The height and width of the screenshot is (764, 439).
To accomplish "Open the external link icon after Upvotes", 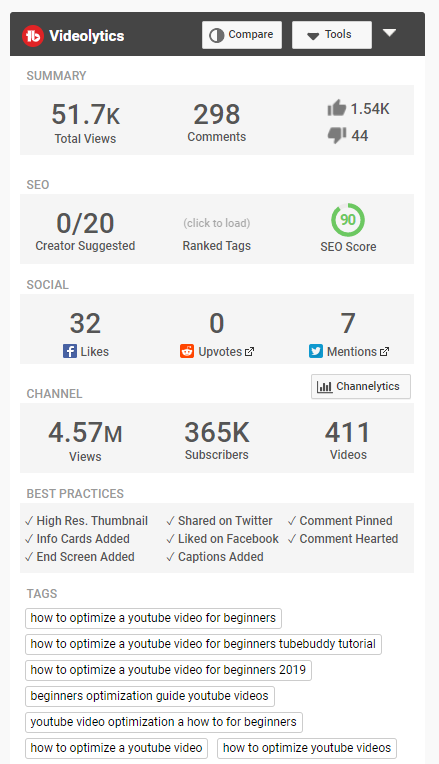I will (x=249, y=351).
